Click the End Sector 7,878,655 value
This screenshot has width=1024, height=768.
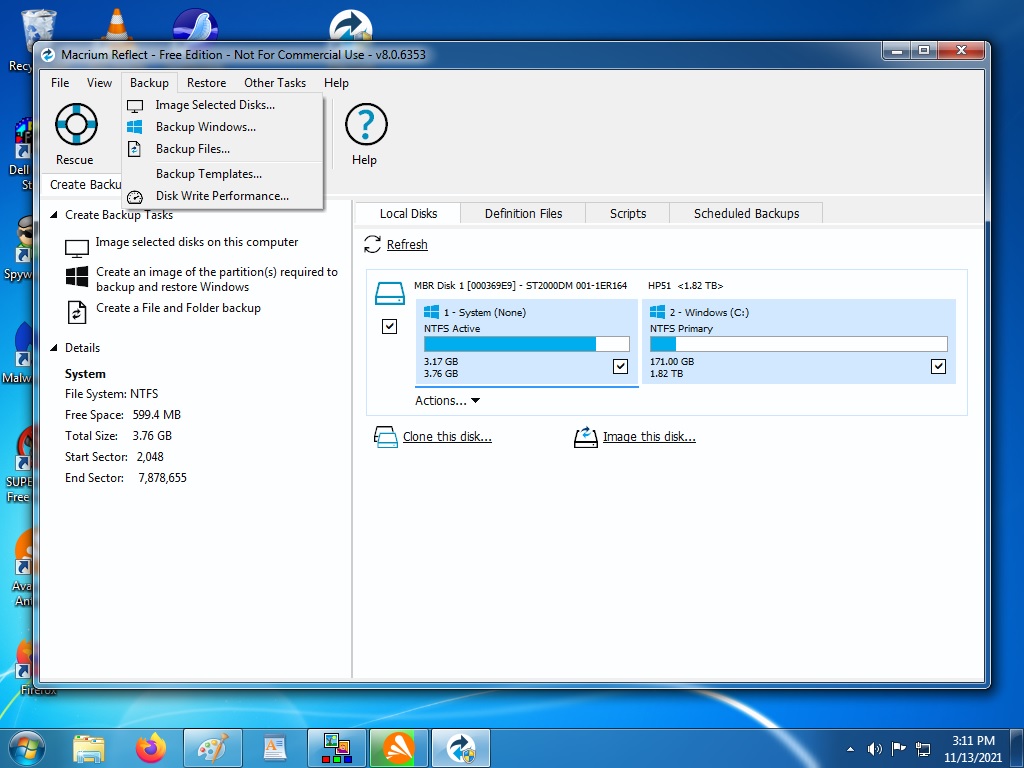click(163, 477)
